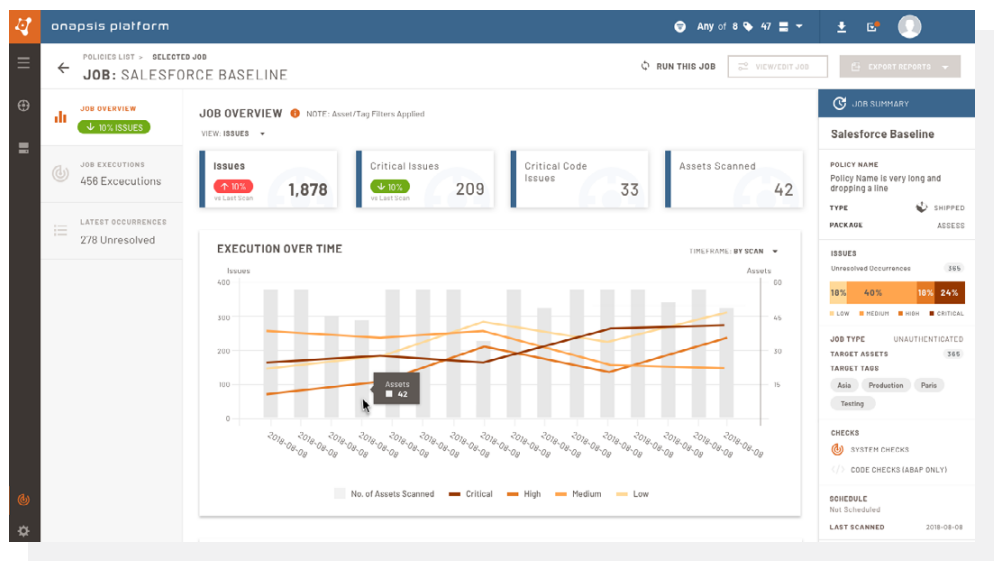1004x569 pixels.
Task: Toggle No. of Assets Scanned legend item
Action: coord(385,494)
